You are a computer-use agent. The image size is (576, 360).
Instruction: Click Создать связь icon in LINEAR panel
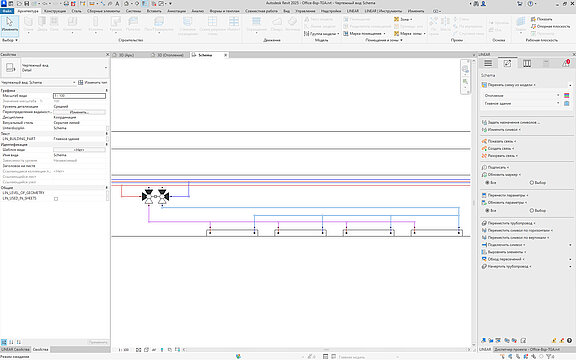(484, 148)
